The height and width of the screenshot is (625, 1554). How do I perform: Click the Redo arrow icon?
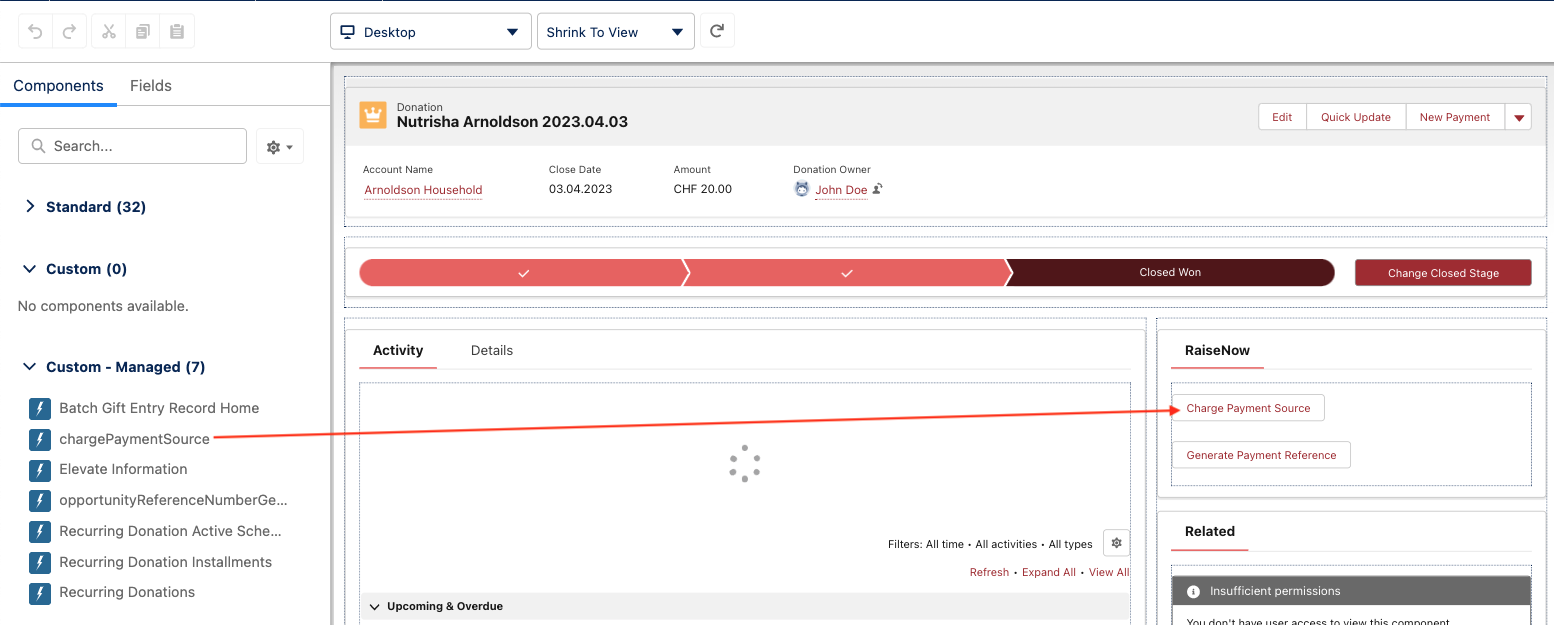coord(69,32)
